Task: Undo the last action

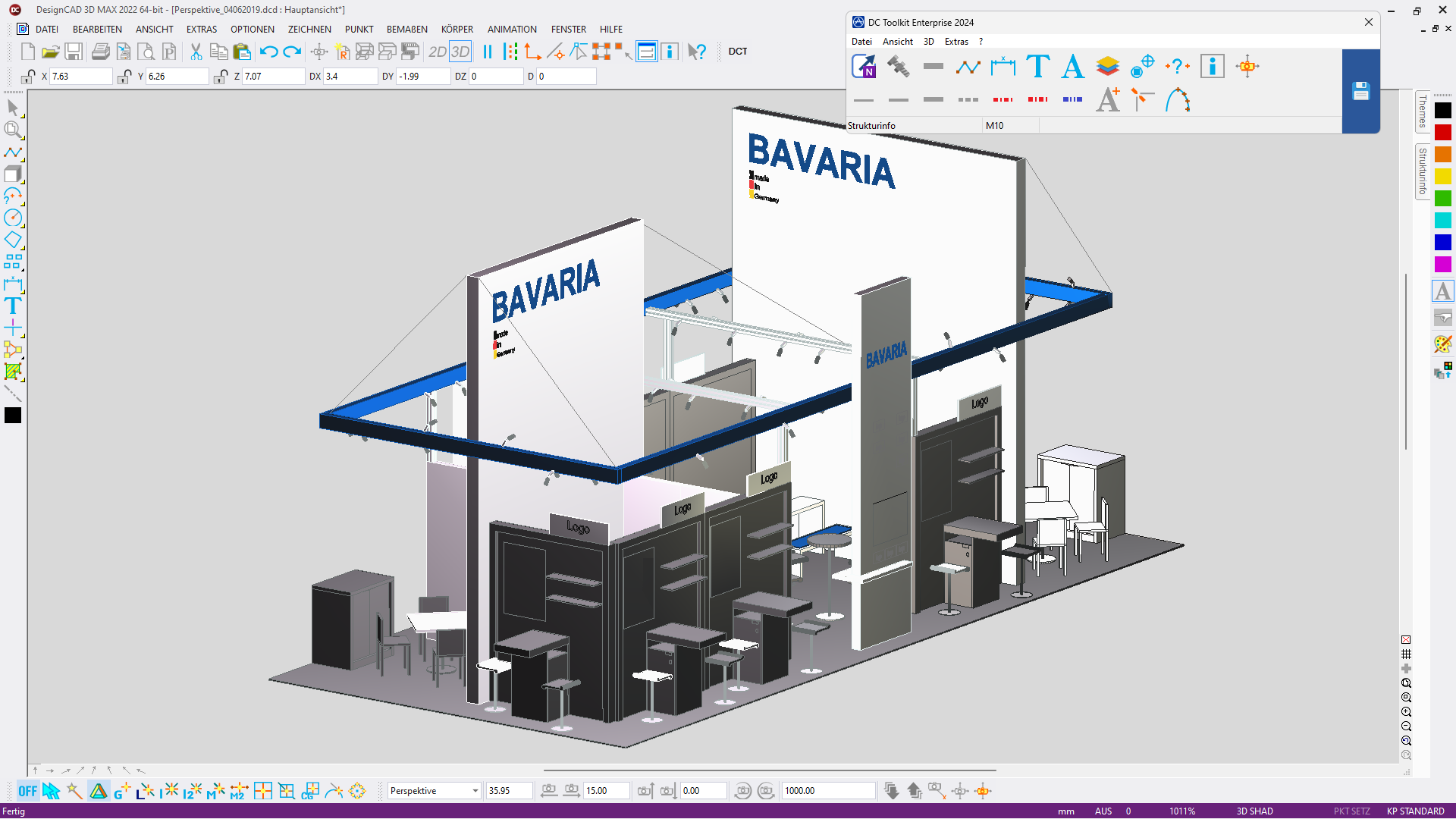Action: [x=268, y=52]
